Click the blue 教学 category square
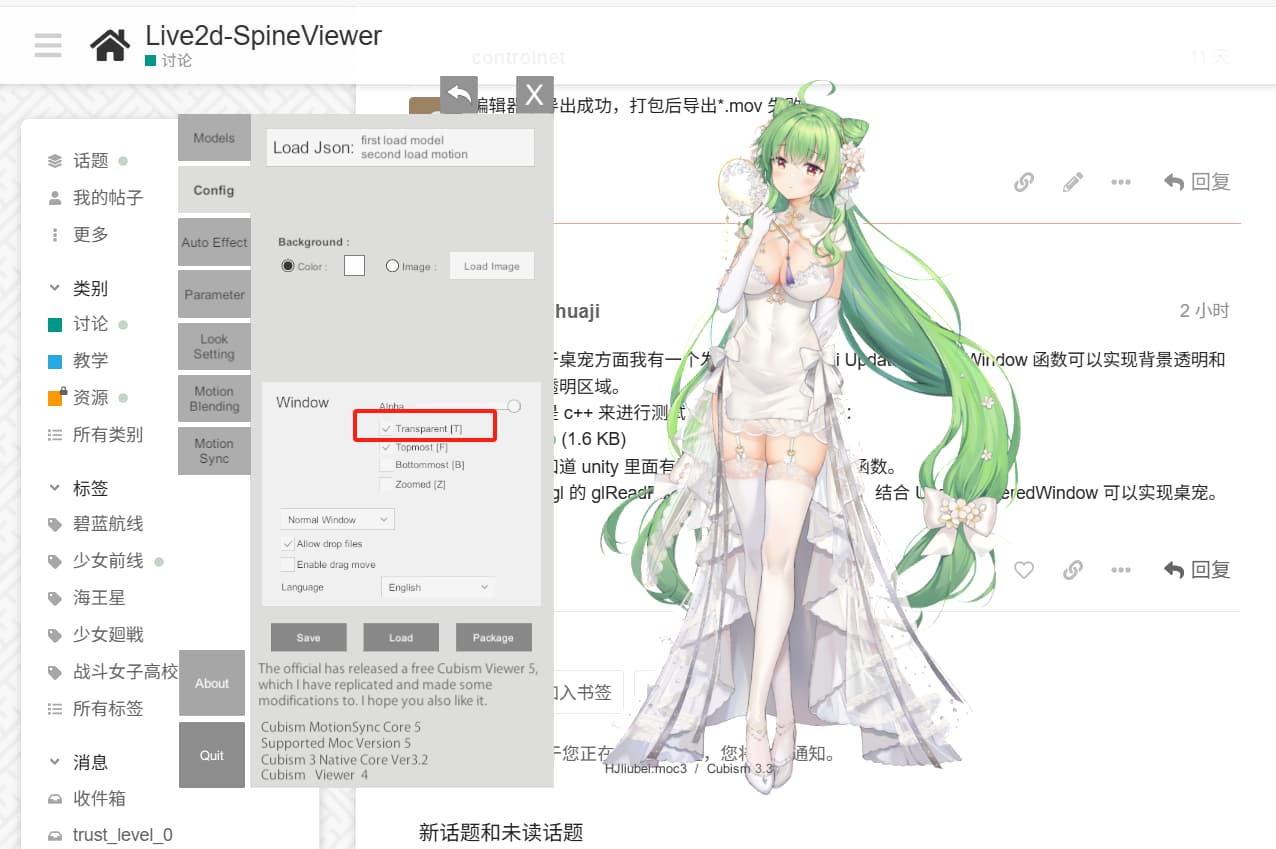Image resolution: width=1276 pixels, height=849 pixels. pos(55,361)
